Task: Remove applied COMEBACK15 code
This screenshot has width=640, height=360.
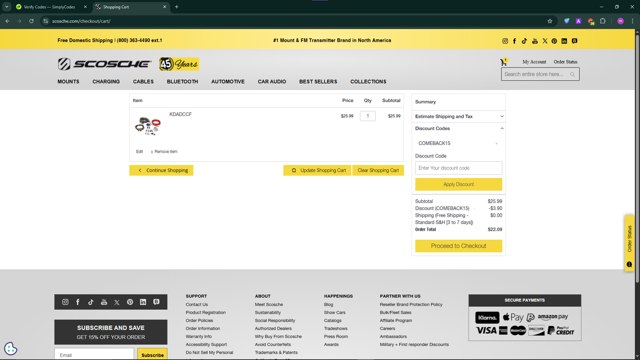Action: pos(496,143)
